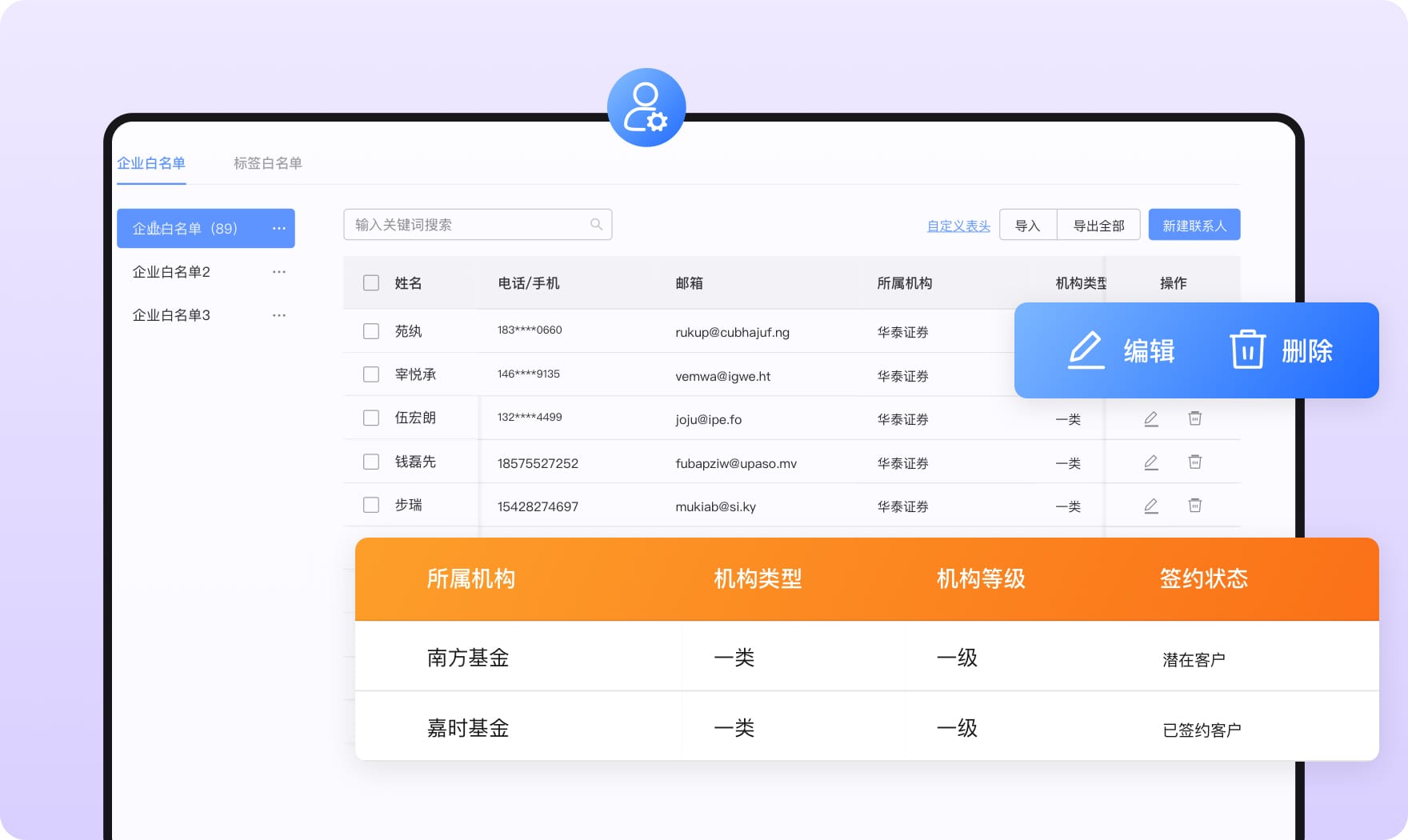Open more options for 企业白名单 (89)
This screenshot has width=1408, height=840.
coord(278,228)
